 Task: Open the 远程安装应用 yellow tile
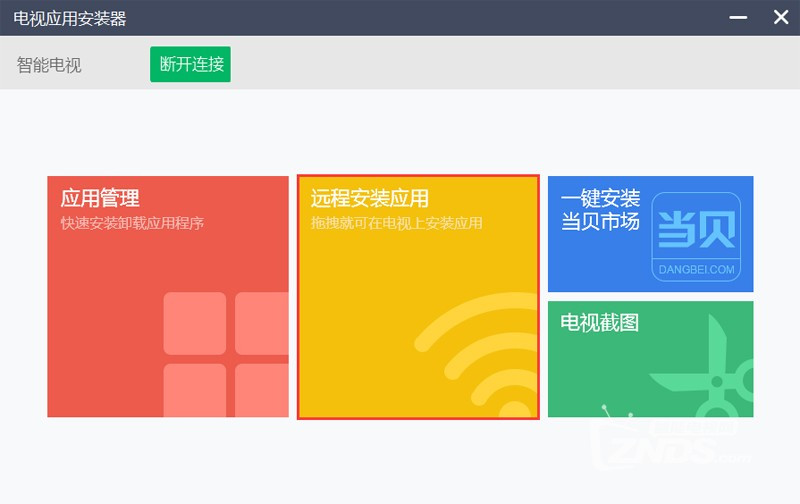pyautogui.click(x=418, y=297)
